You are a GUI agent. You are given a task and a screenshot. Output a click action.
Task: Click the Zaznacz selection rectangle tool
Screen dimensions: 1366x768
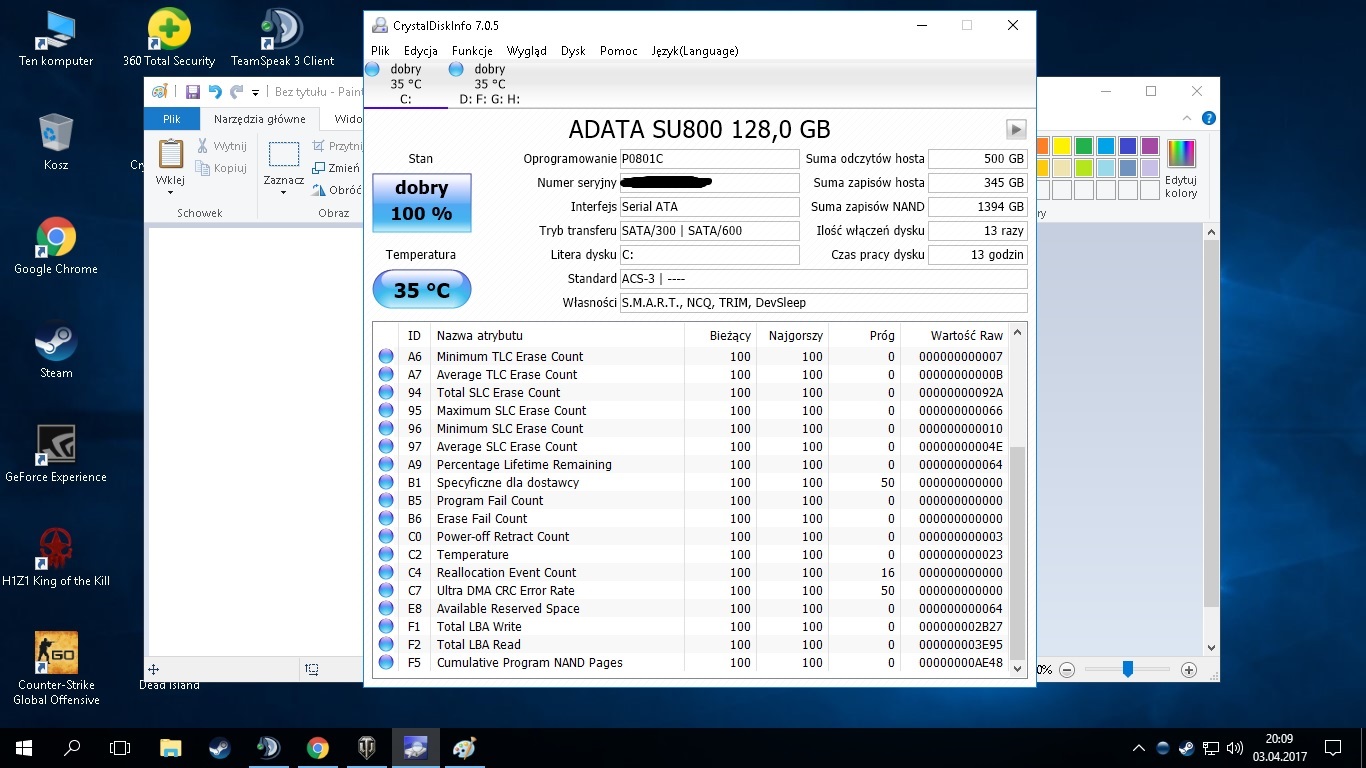(284, 155)
